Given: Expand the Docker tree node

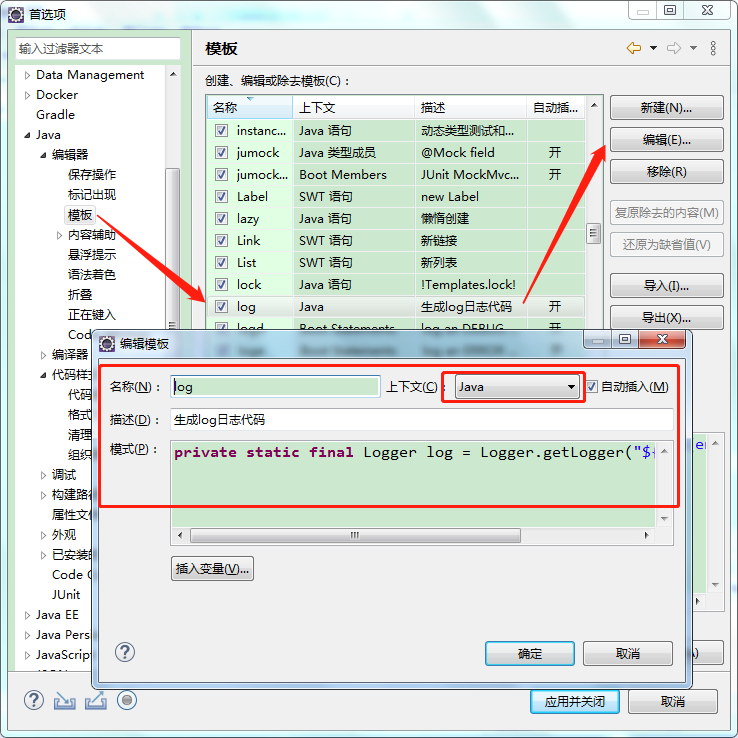Looking at the screenshot, I should tap(27, 95).
